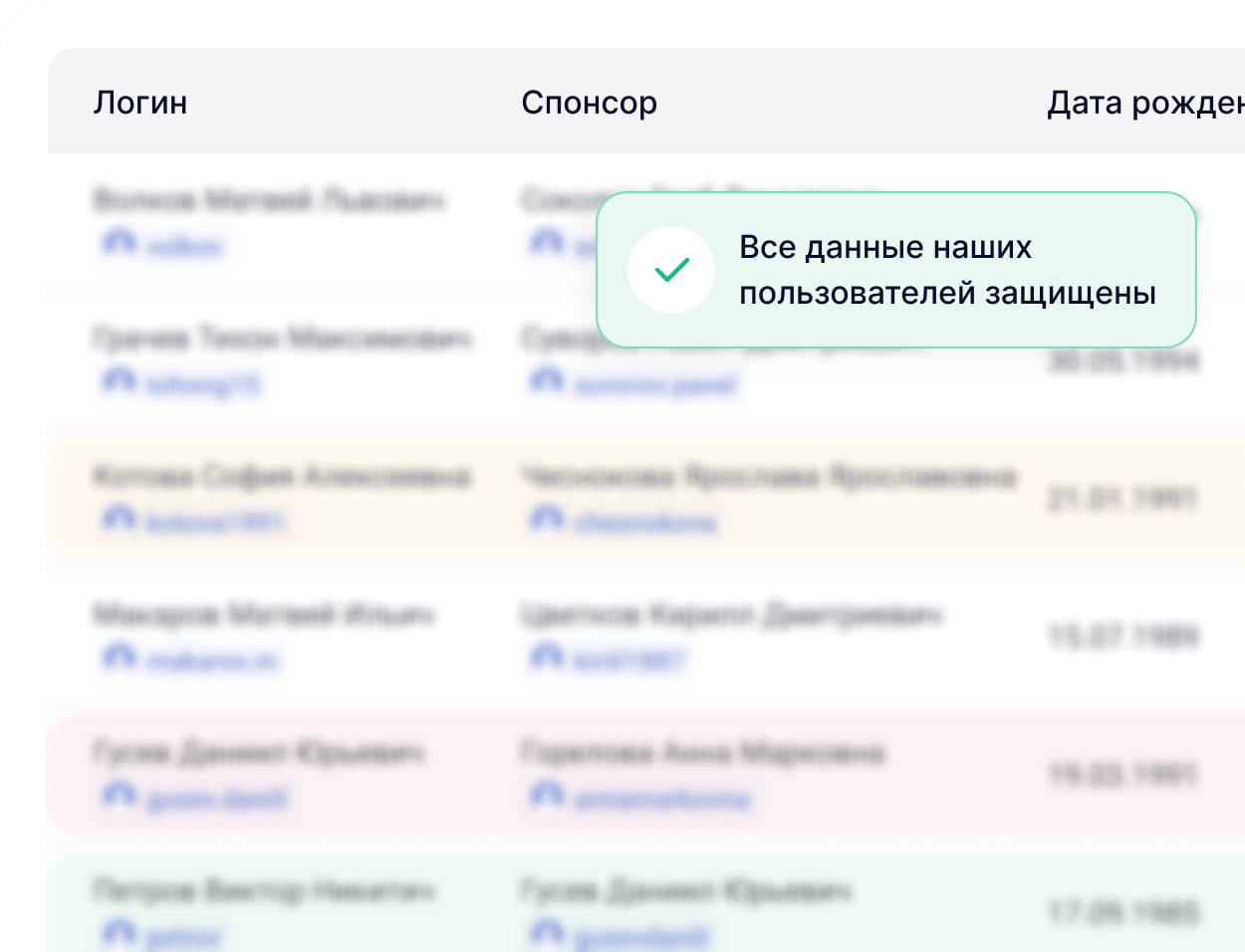Click the Логин column header
This screenshot has width=1245, height=952.
(x=140, y=103)
